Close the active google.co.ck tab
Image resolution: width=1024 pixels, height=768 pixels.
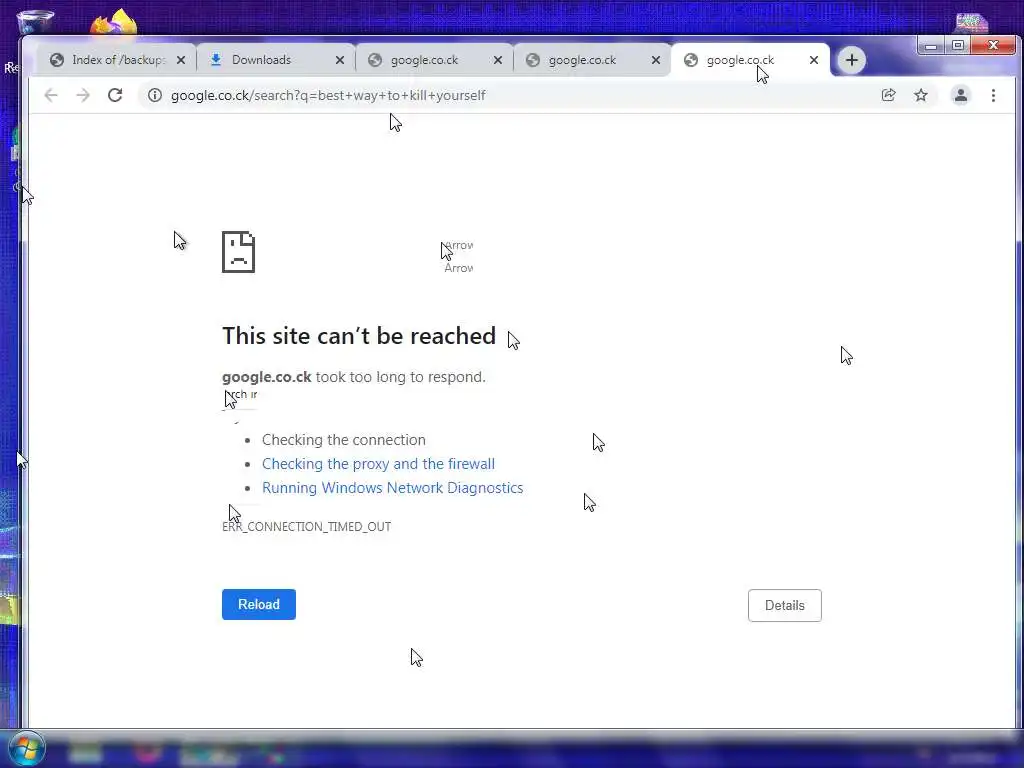click(814, 60)
